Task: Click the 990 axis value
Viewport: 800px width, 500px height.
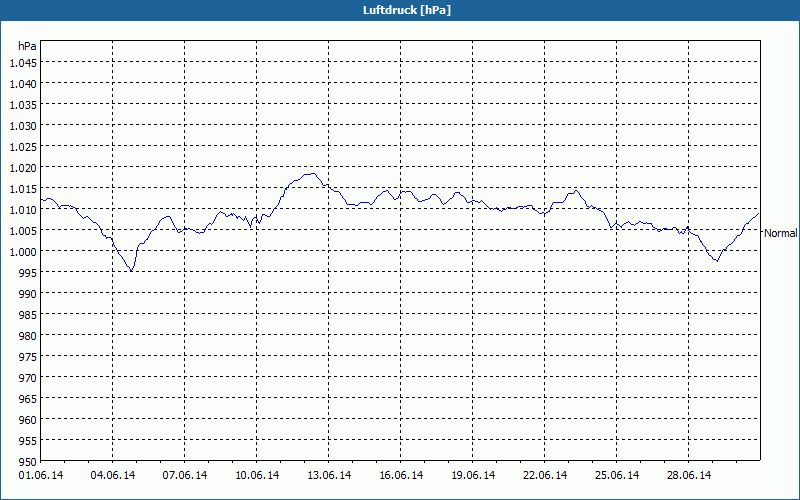Action: [x=29, y=294]
